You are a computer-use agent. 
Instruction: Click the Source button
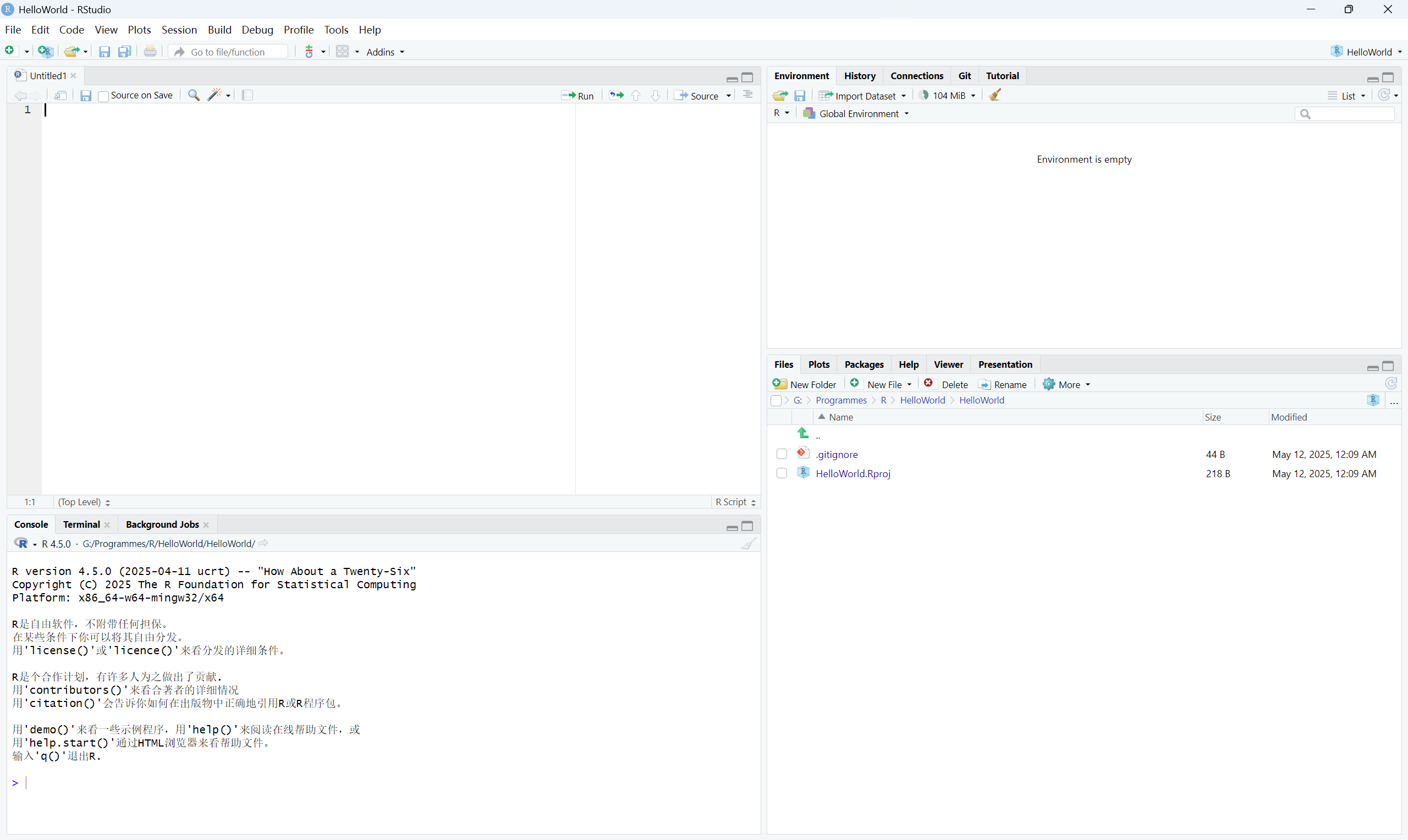[x=697, y=96]
